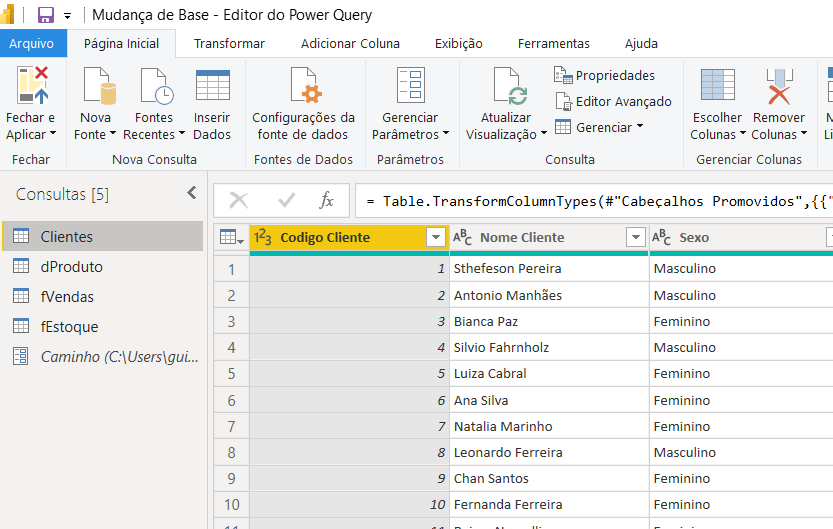
Task: Select the Codigo Cliente column header
Action: pos(325,237)
